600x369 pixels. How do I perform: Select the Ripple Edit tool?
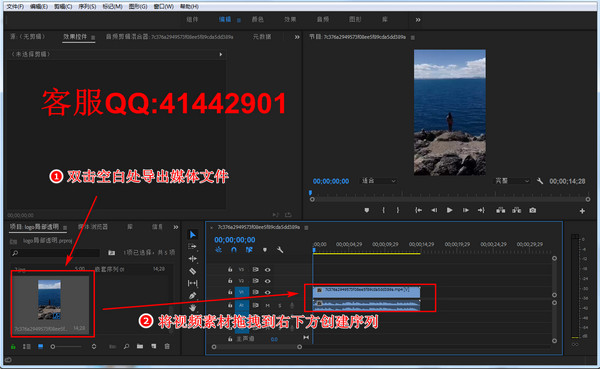point(192,259)
